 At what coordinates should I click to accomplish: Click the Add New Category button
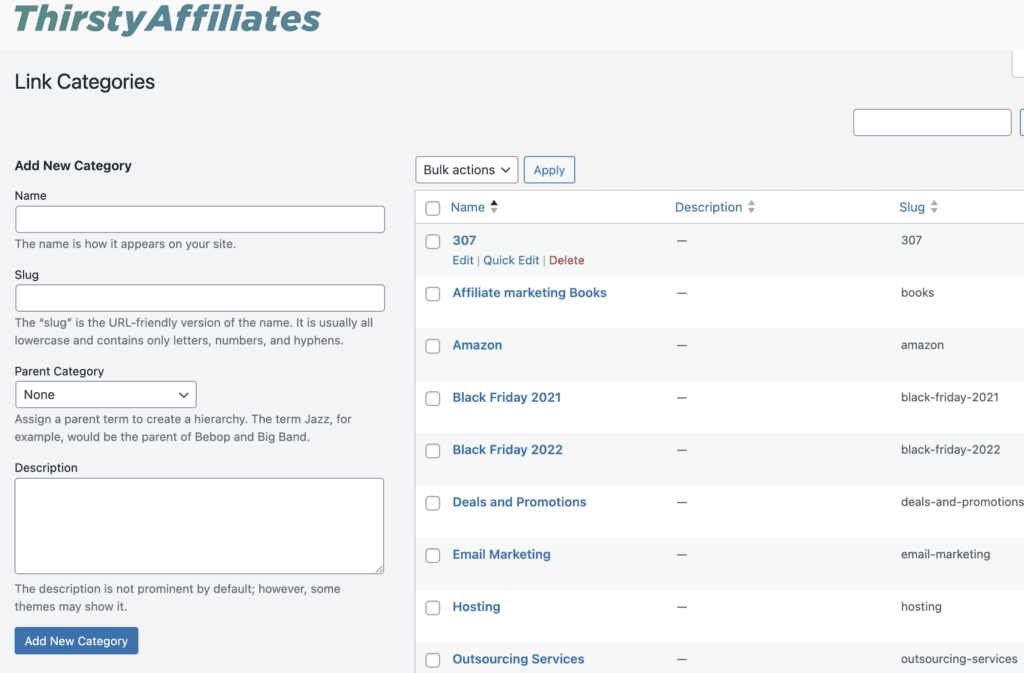[76, 640]
